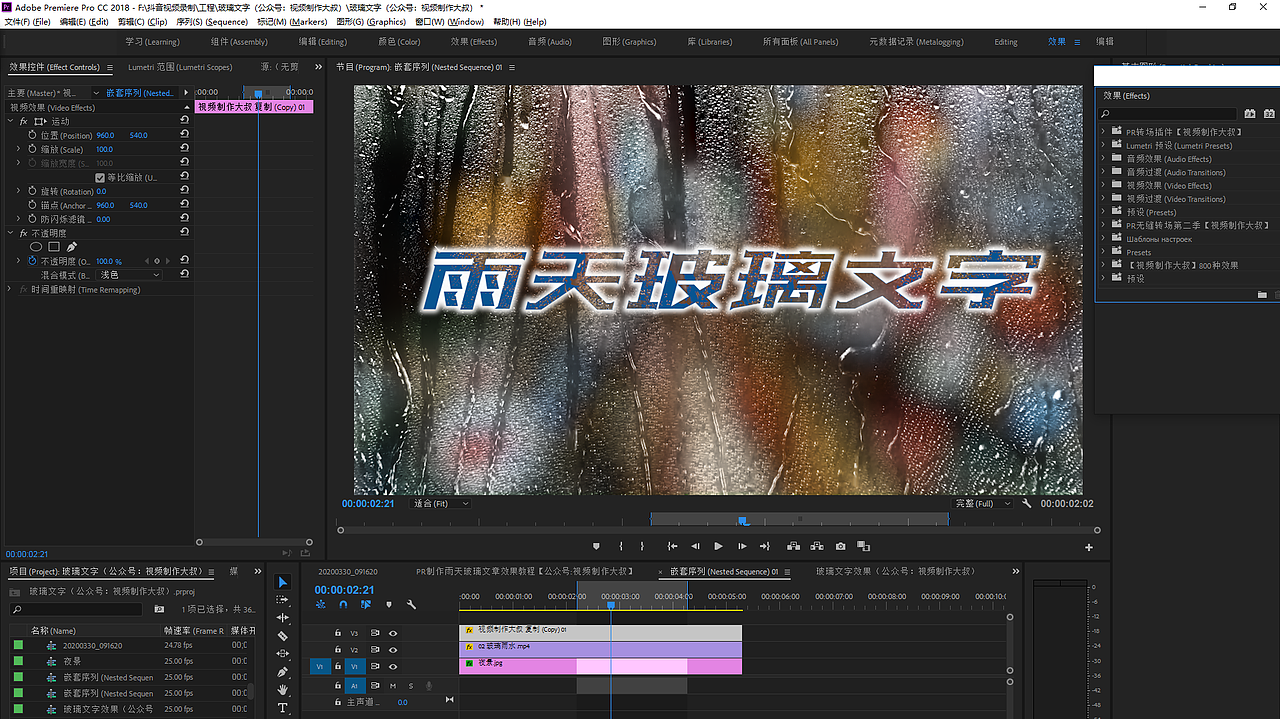Image resolution: width=1280 pixels, height=719 pixels.
Task: Click the Lift button
Action: [x=793, y=547]
